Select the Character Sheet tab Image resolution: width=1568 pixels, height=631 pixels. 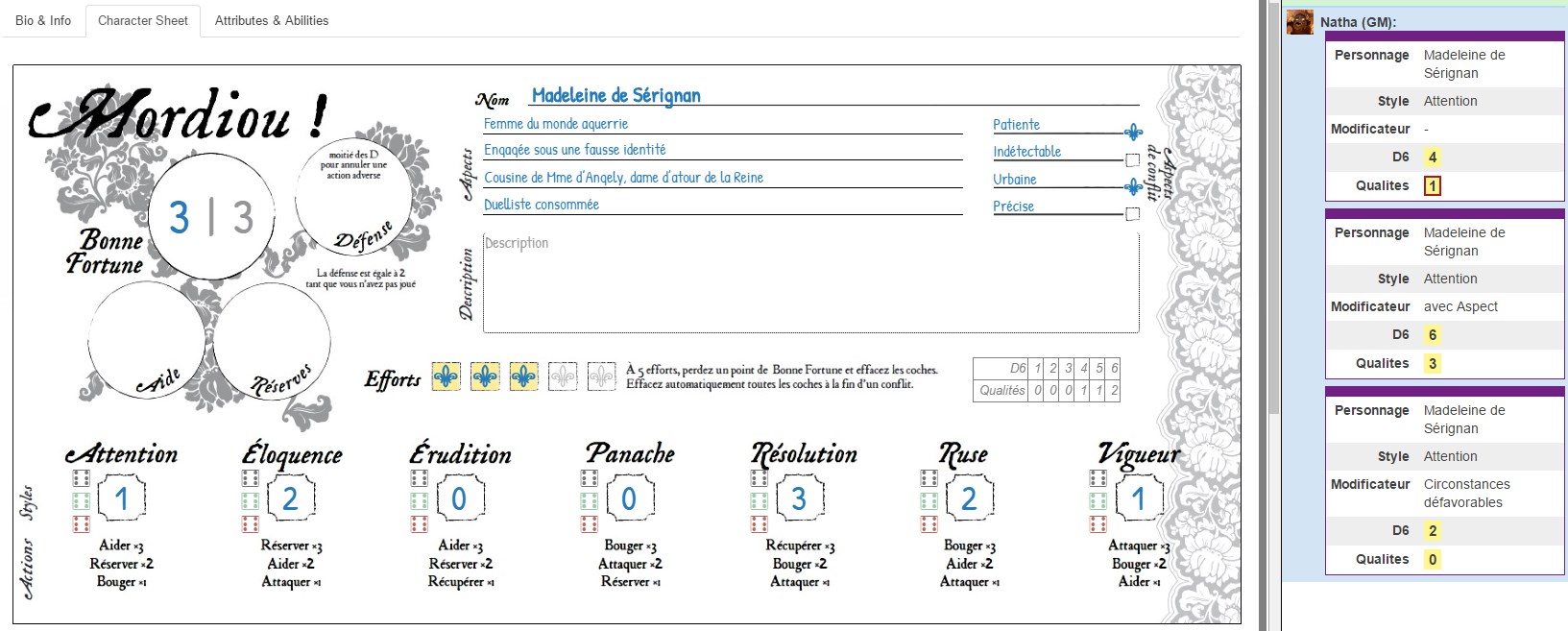(x=143, y=20)
